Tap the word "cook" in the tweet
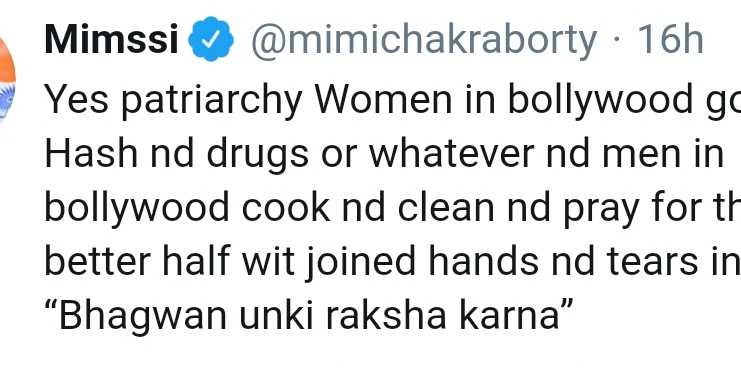The image size is (741, 372). pyautogui.click(x=286, y=208)
